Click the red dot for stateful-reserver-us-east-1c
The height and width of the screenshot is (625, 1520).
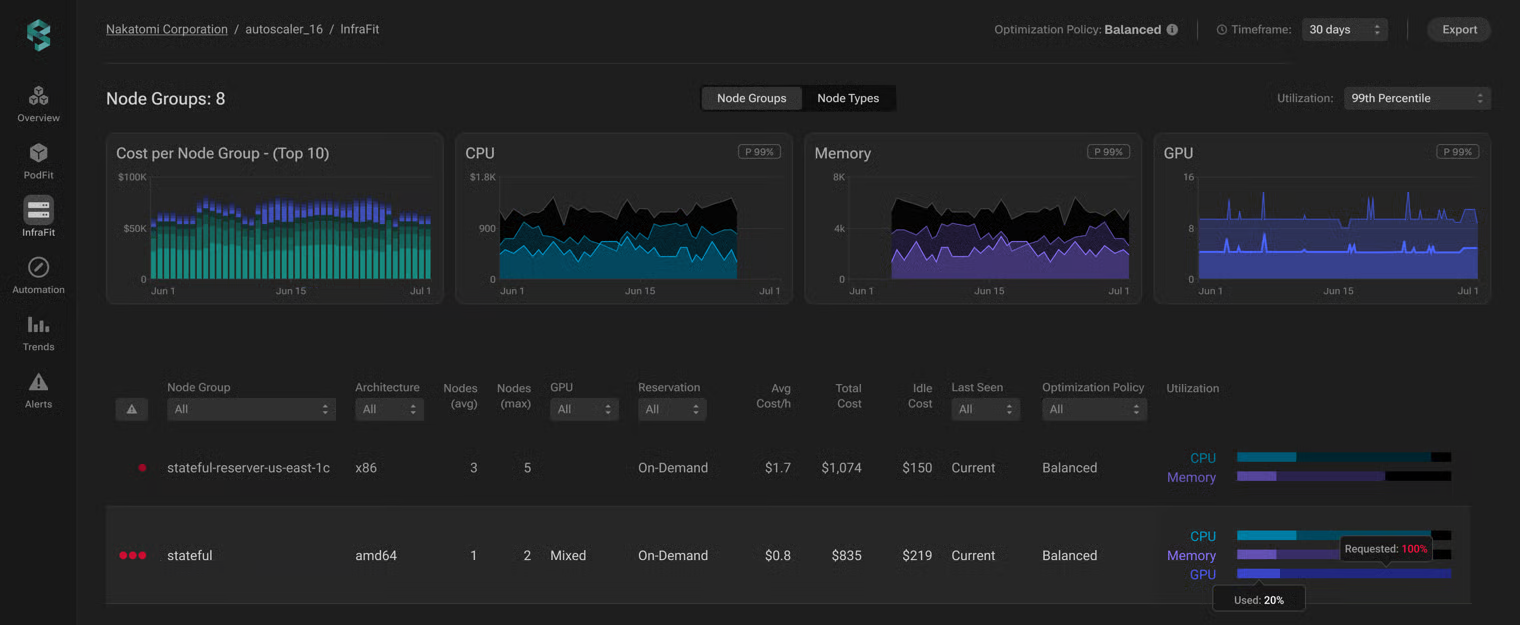142,468
